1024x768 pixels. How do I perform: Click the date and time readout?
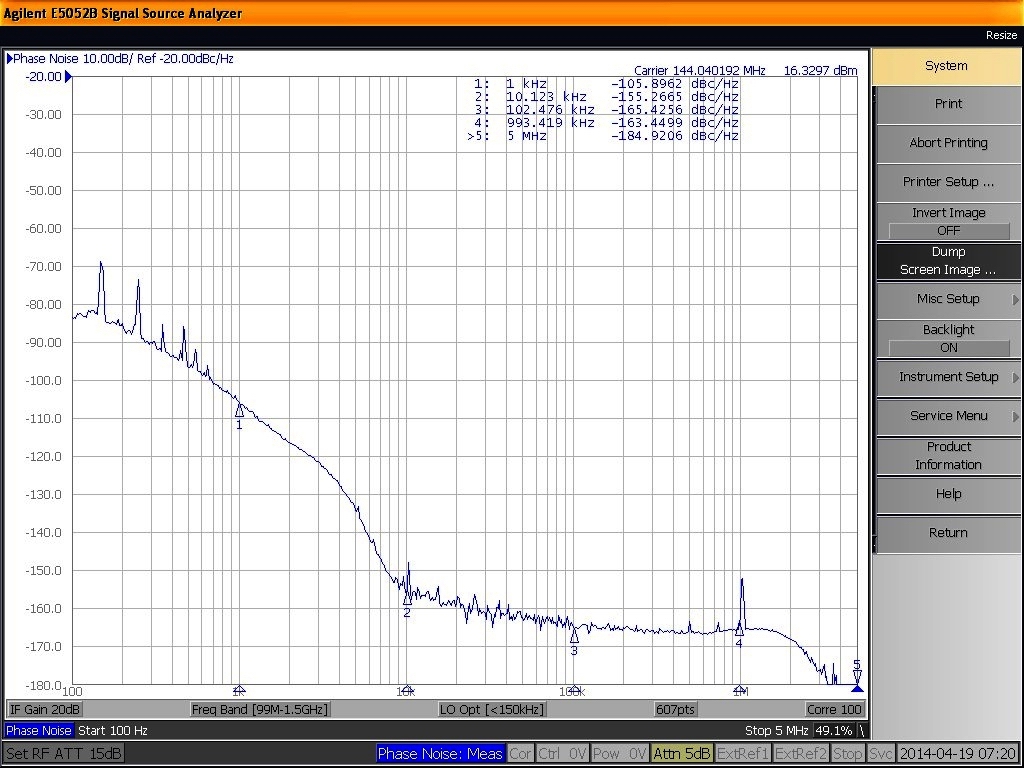pos(957,754)
